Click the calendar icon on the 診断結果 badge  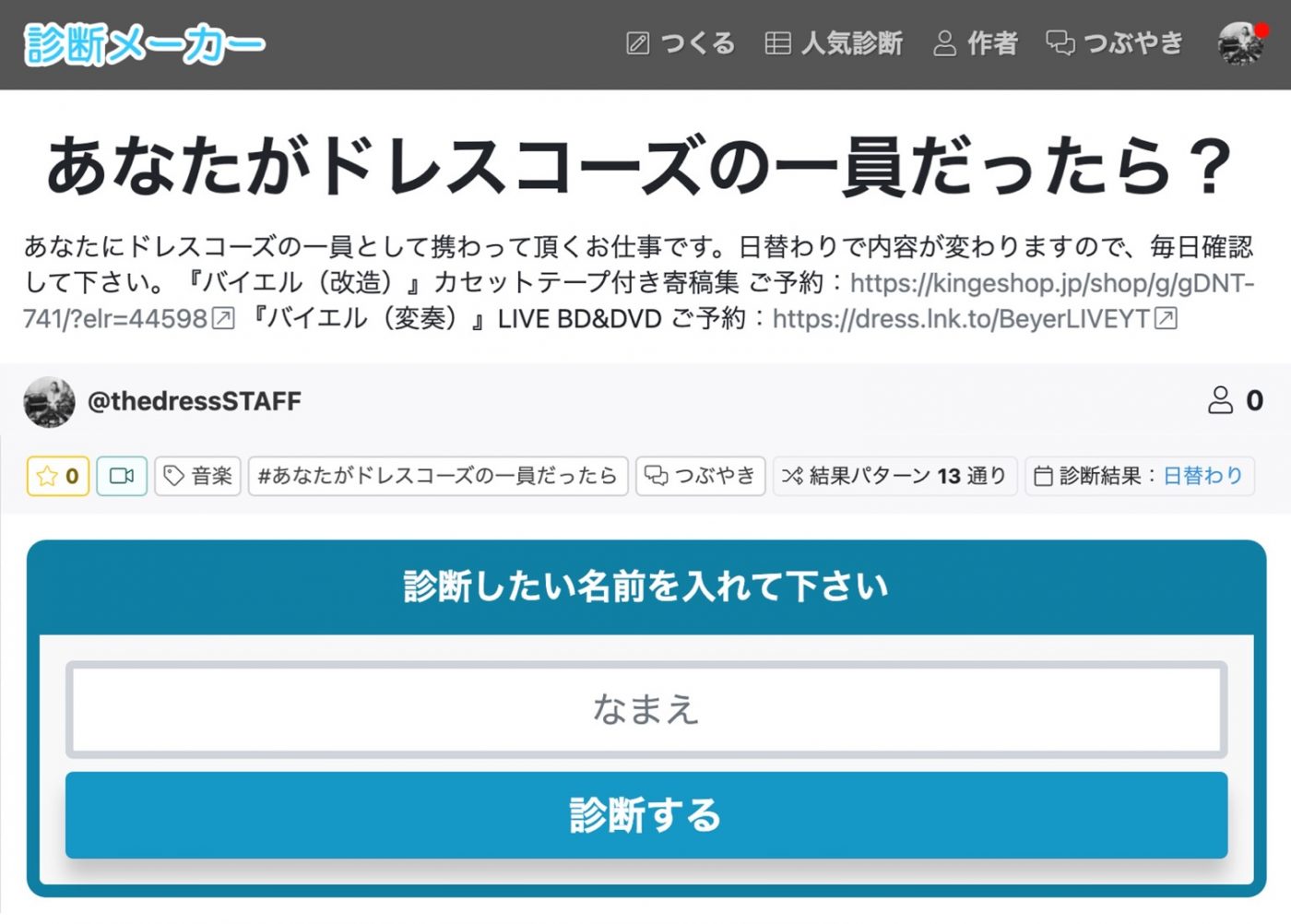(1043, 476)
